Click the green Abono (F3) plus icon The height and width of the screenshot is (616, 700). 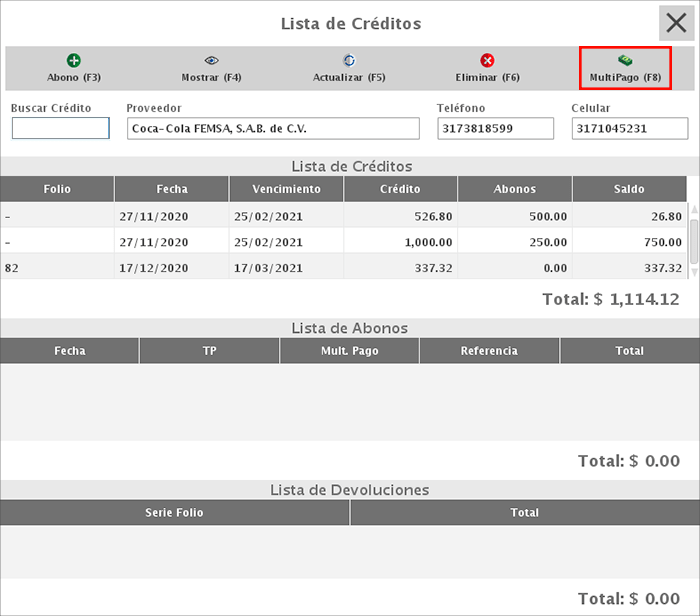point(74,61)
